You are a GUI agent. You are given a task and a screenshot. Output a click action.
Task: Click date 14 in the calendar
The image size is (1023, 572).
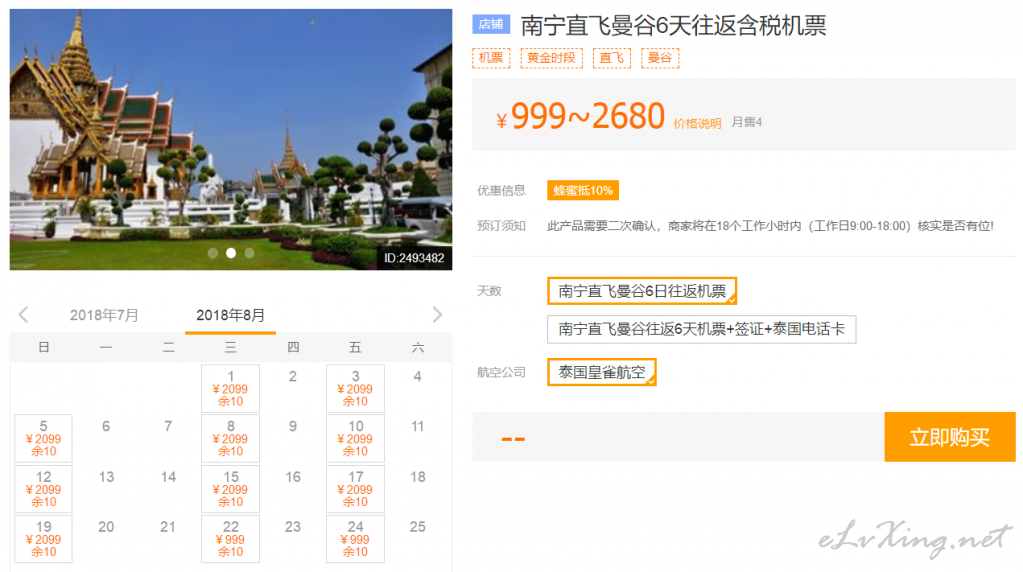click(168, 477)
